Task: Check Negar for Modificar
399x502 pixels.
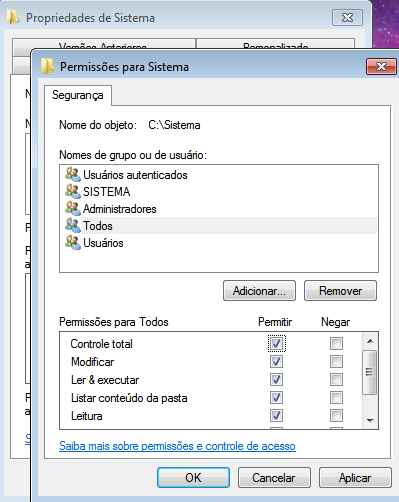Action: tap(336, 361)
